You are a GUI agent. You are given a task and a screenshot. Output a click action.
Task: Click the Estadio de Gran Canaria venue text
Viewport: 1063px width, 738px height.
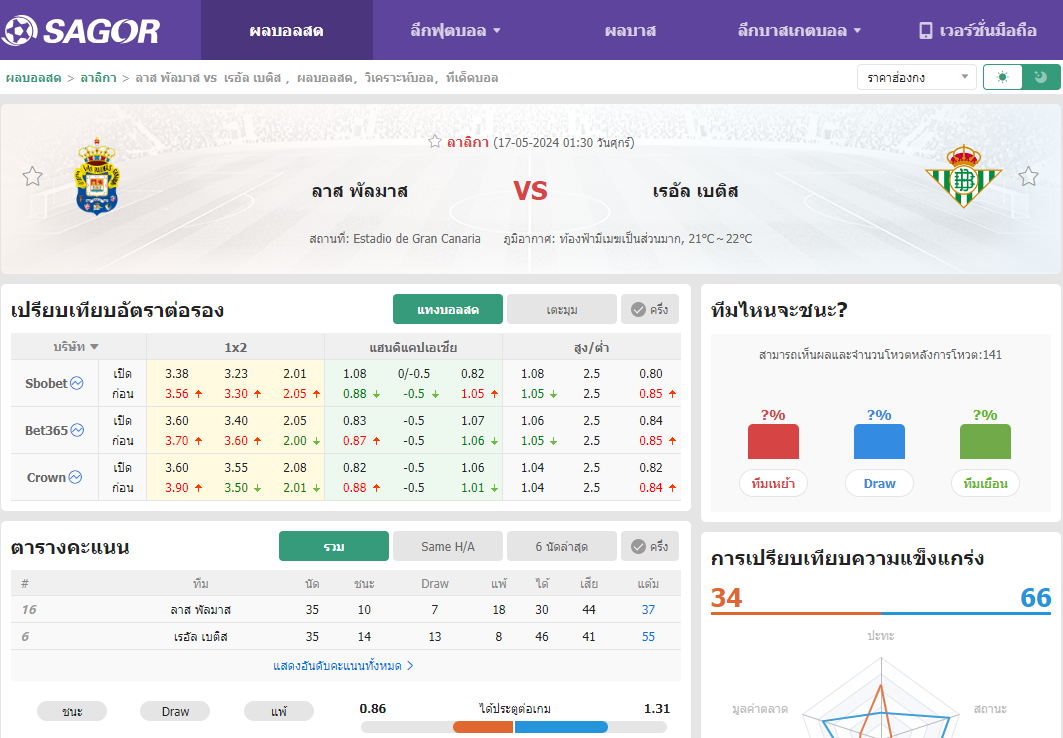(417, 239)
